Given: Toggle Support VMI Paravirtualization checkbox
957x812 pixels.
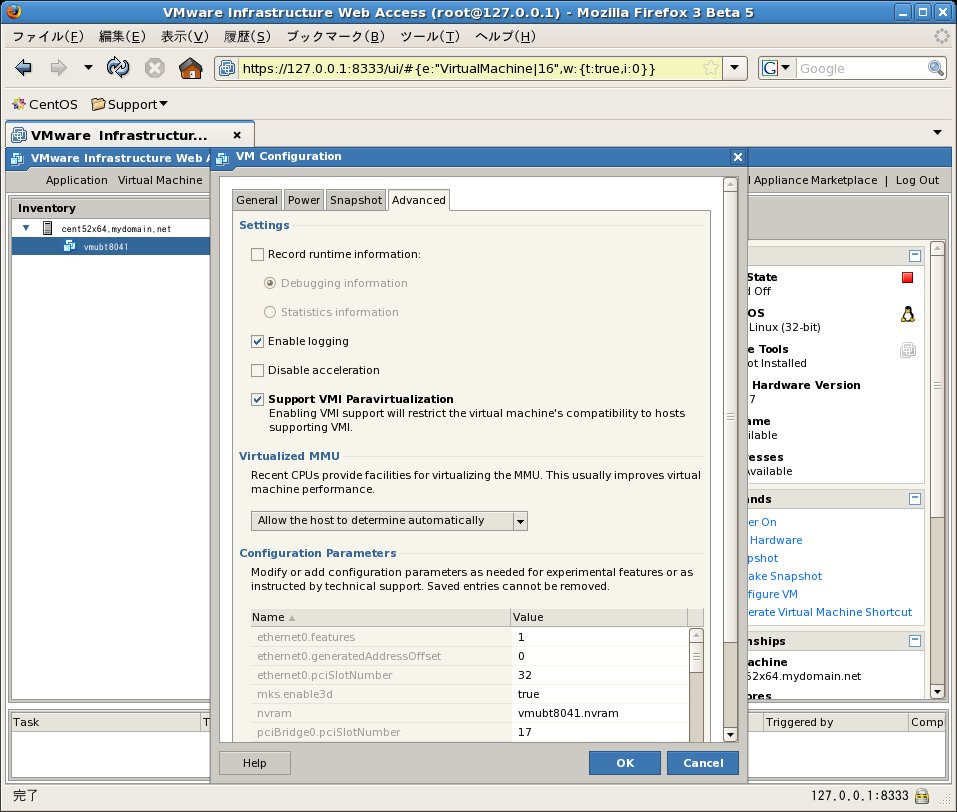Looking at the screenshot, I should [258, 399].
